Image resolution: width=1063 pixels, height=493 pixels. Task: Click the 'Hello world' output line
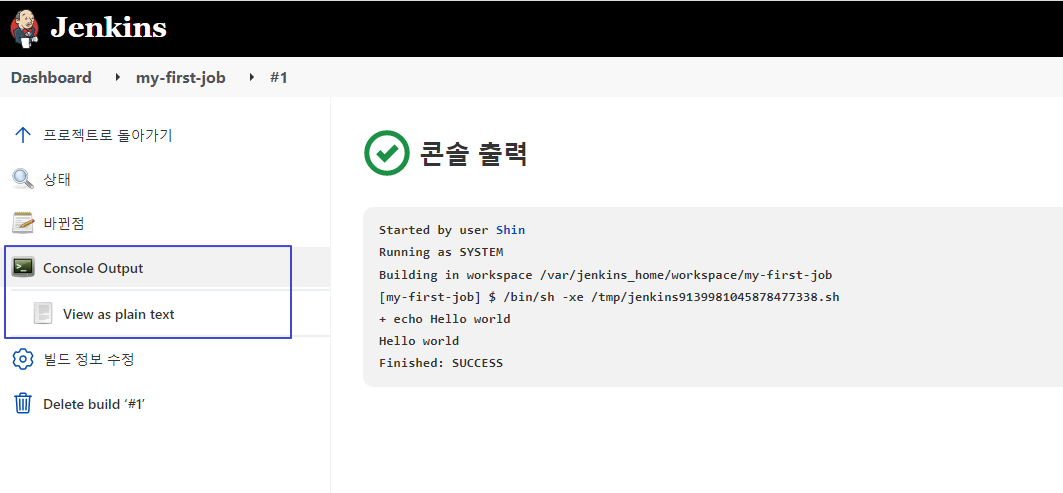(x=419, y=340)
